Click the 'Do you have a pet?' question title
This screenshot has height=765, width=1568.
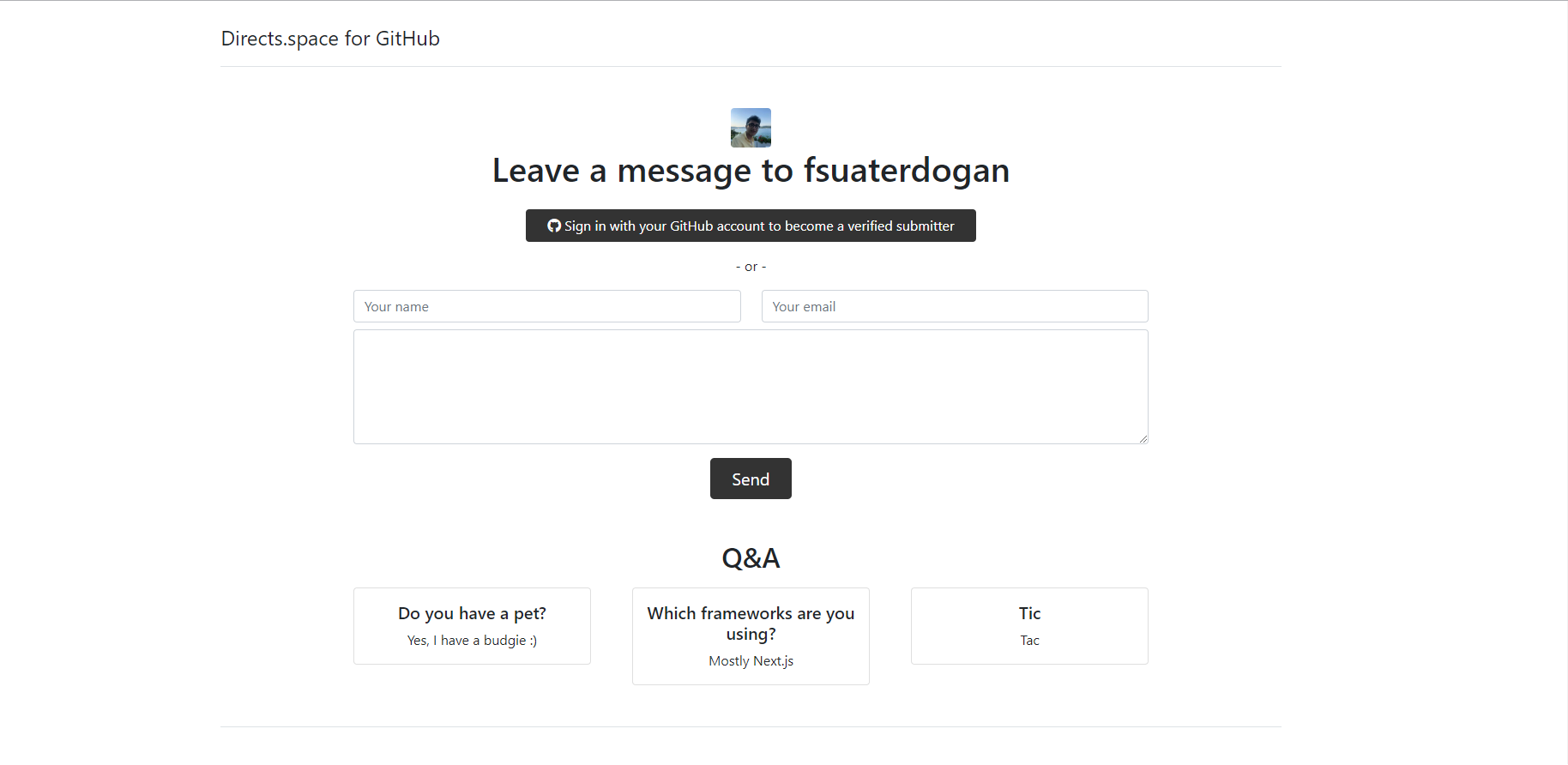coord(472,613)
